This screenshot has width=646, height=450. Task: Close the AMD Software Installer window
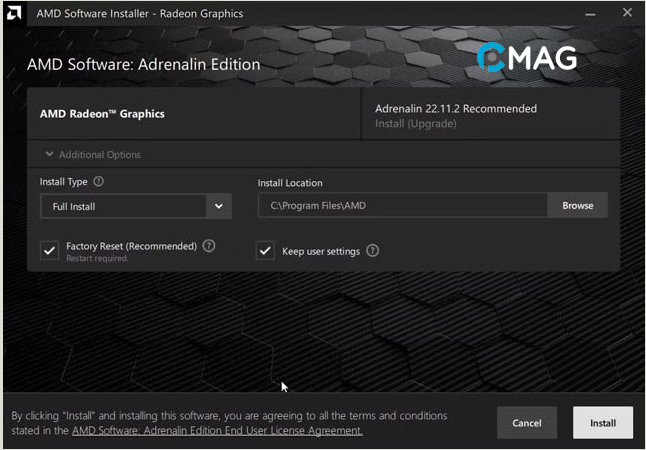[627, 13]
